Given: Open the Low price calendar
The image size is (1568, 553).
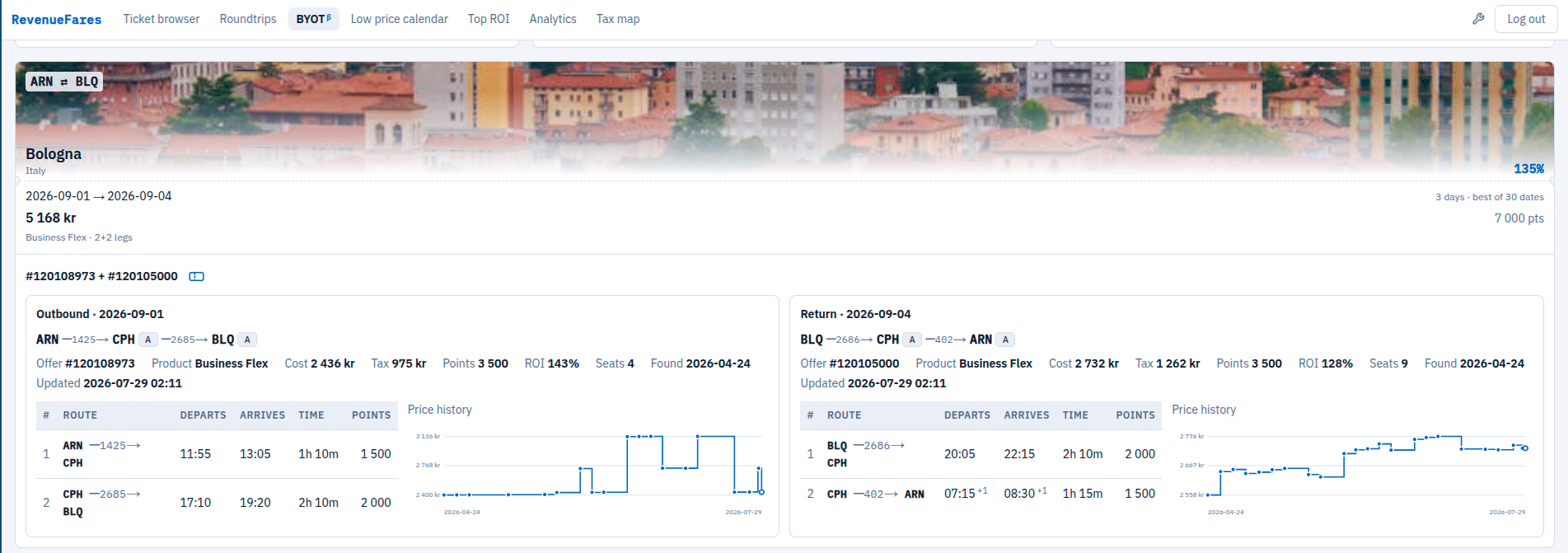Looking at the screenshot, I should [x=400, y=19].
